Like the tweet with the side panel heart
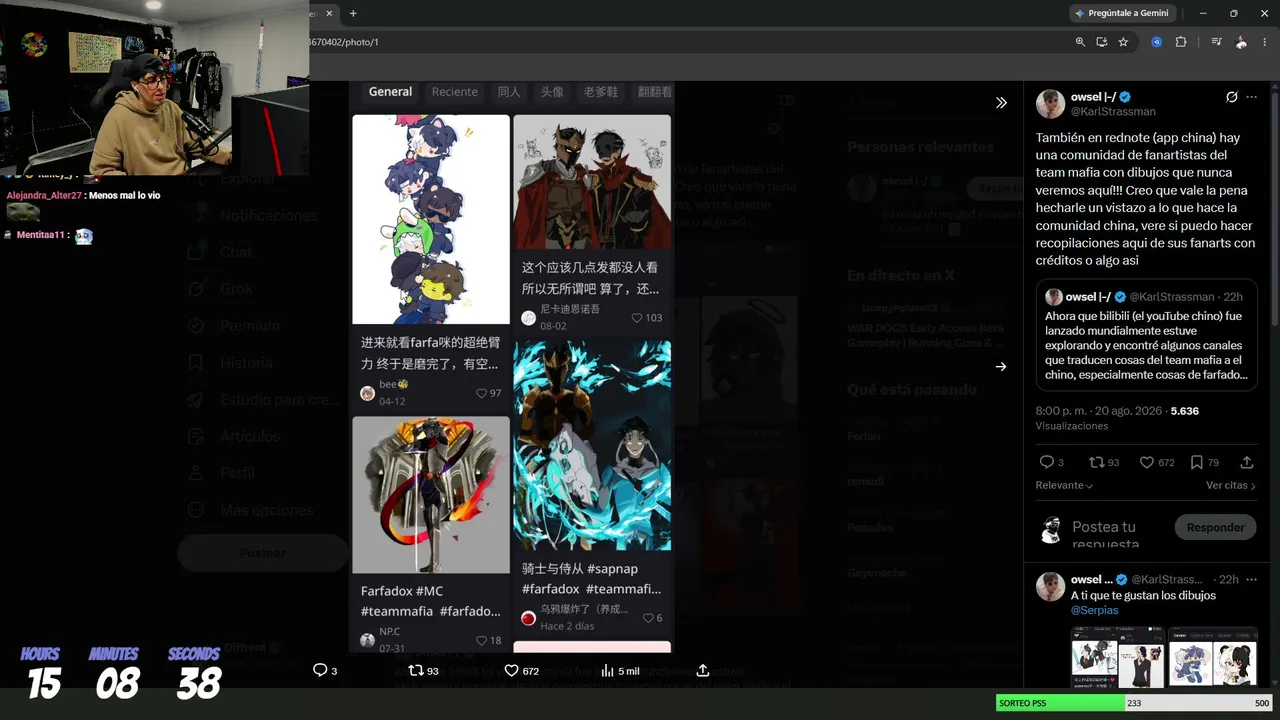This screenshot has width=1280, height=720. tap(1147, 462)
